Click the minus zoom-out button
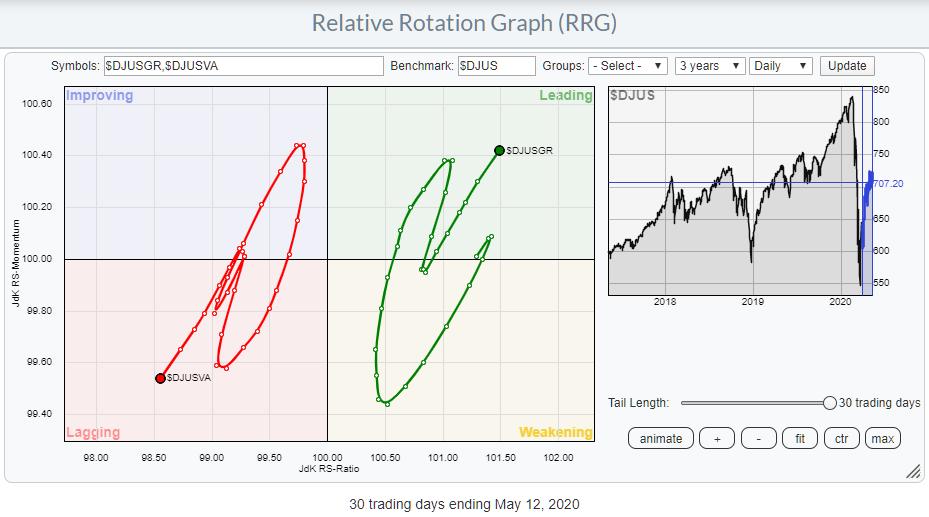Screen dimensions: 929x517 [x=758, y=438]
